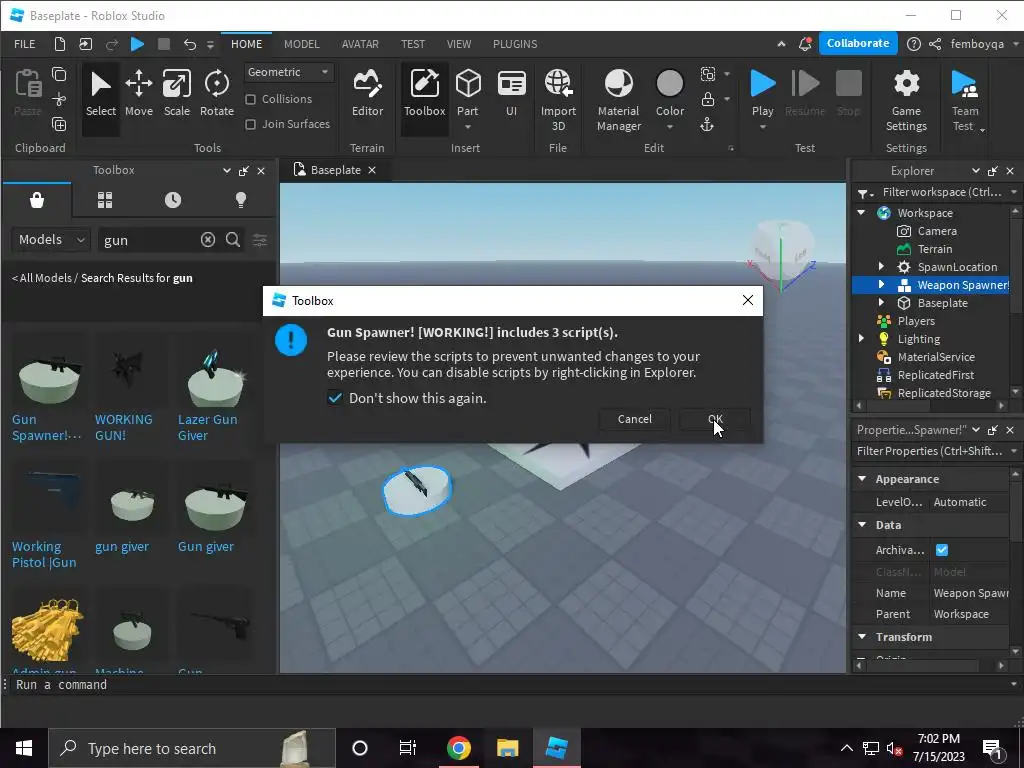Open the Geometric mode dropdown
The image size is (1024, 768).
click(x=289, y=72)
